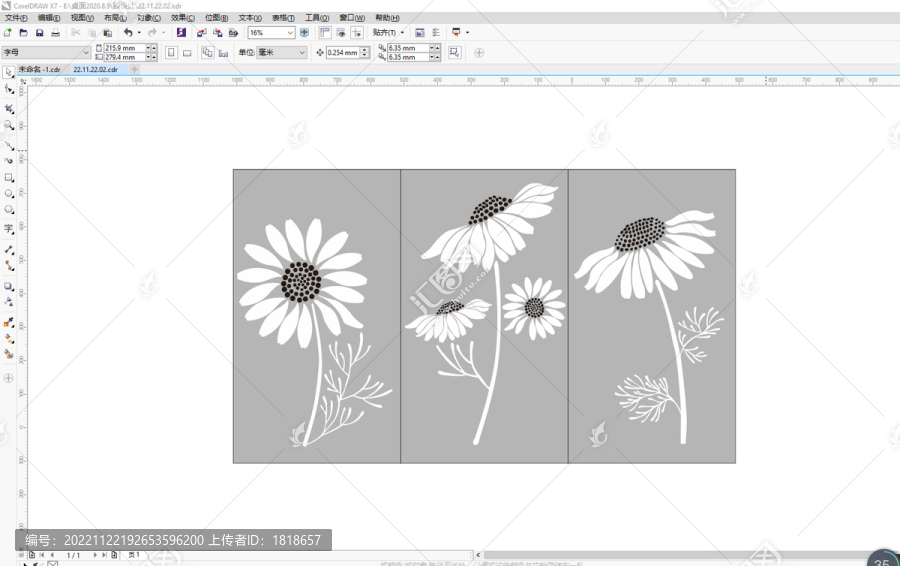Select the Text tool
Viewport: 900px width, 566px height.
coord(9,228)
